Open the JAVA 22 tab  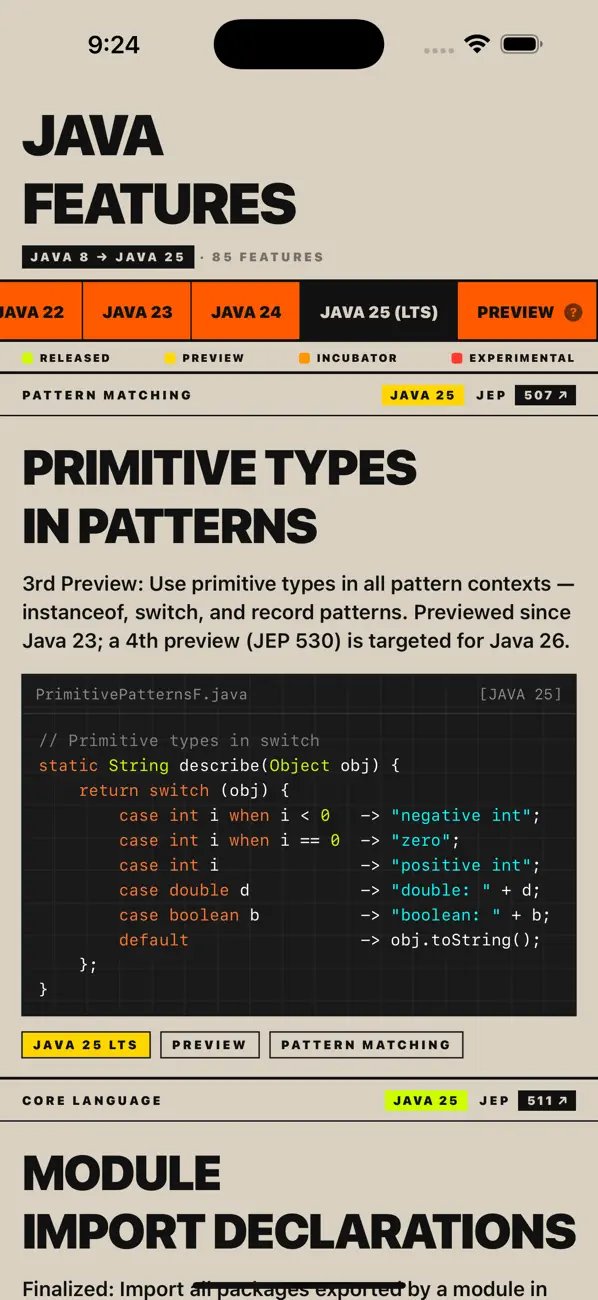point(40,311)
